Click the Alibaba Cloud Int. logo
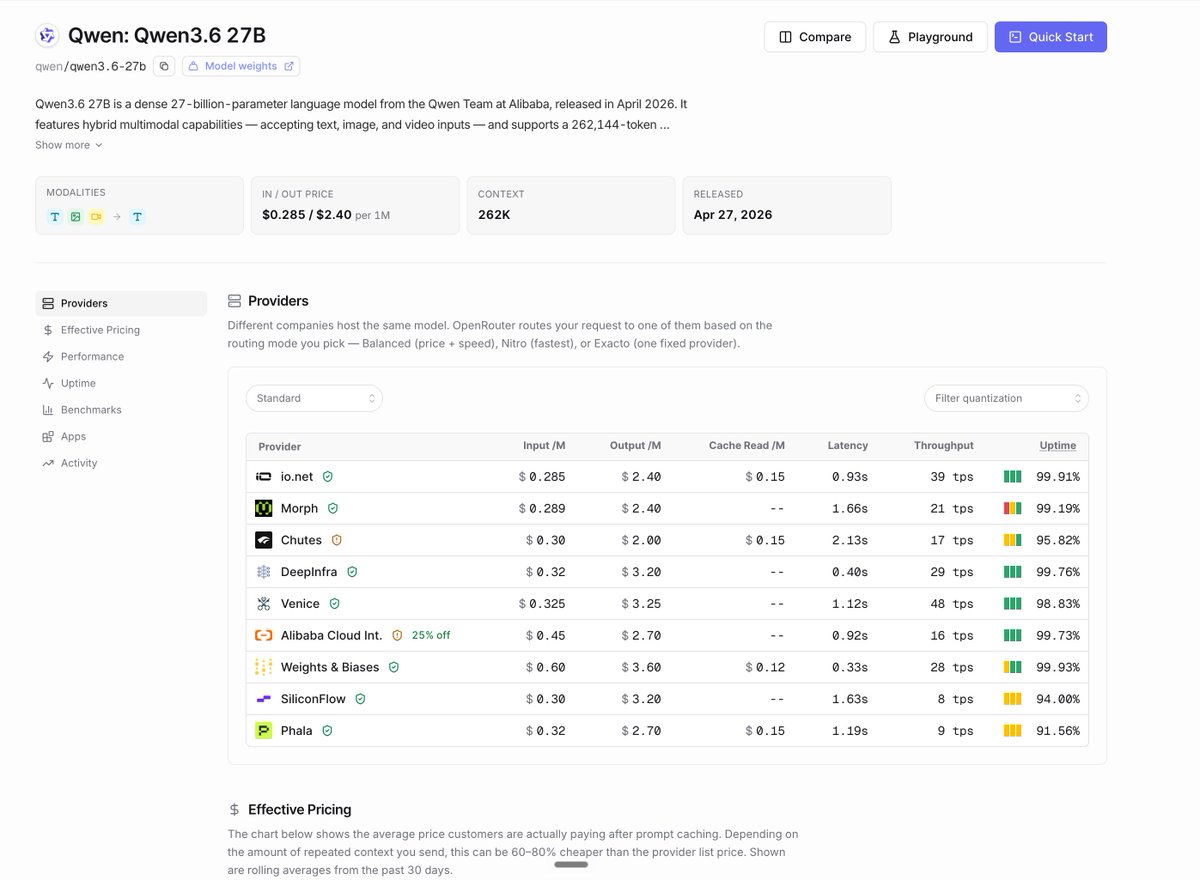The image size is (1200, 880). (x=264, y=635)
